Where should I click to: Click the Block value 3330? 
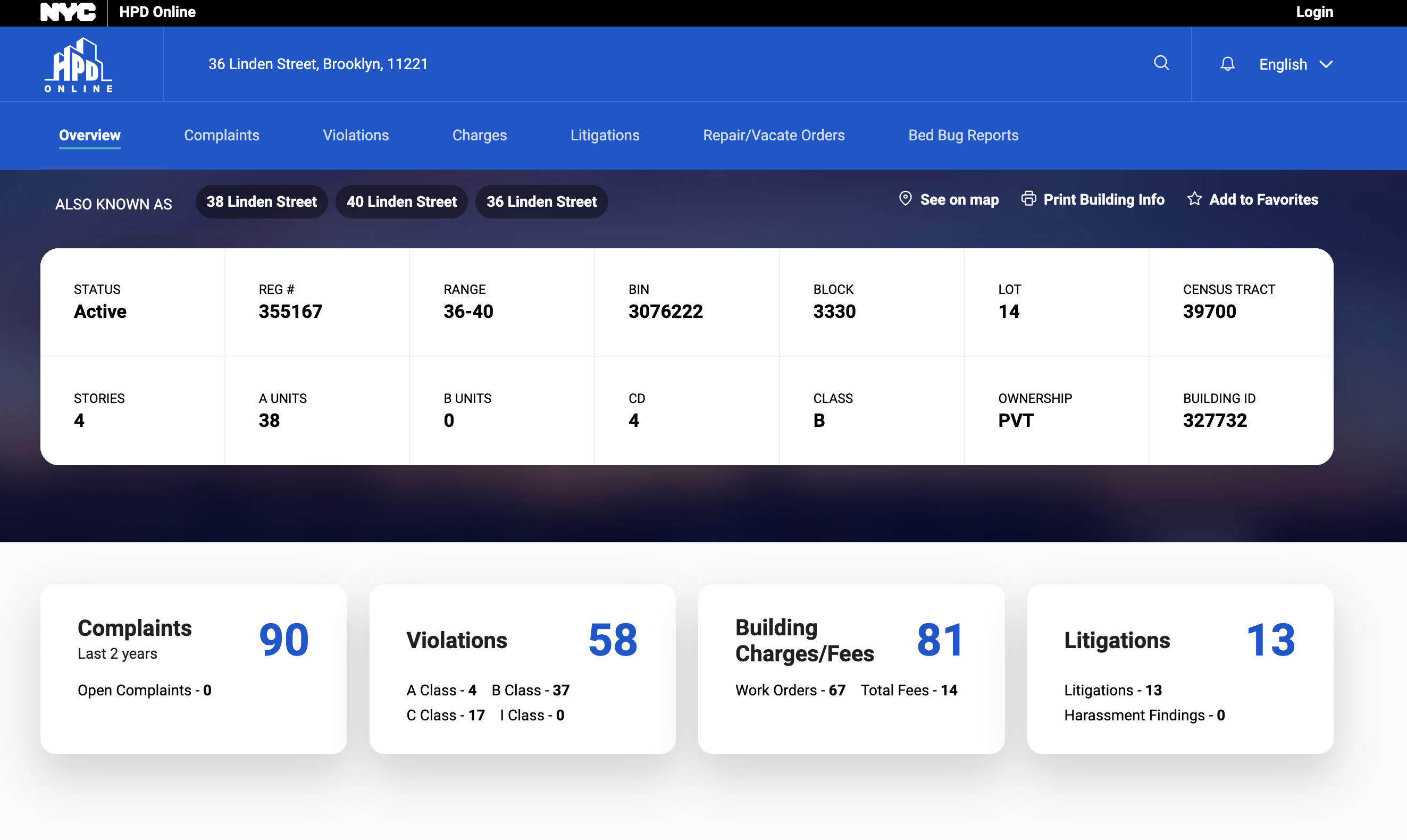(834, 312)
